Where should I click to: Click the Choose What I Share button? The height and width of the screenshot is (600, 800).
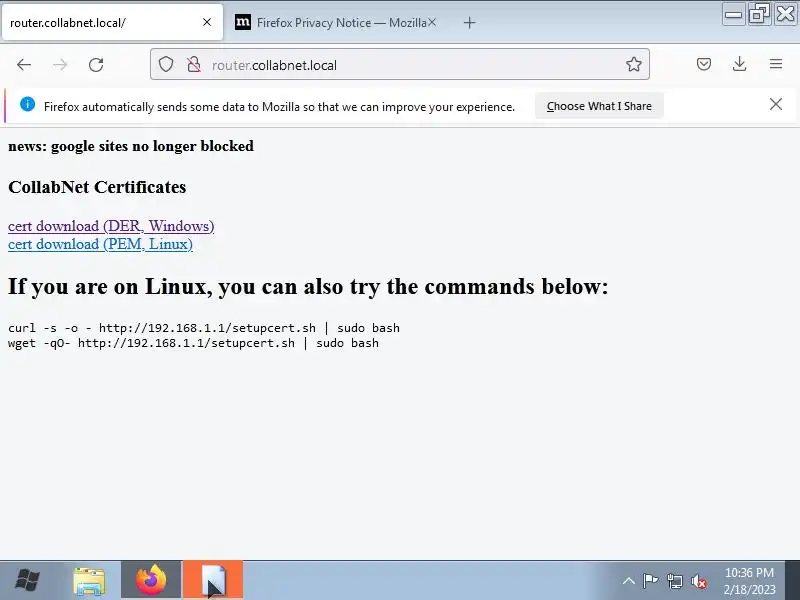coord(599,106)
